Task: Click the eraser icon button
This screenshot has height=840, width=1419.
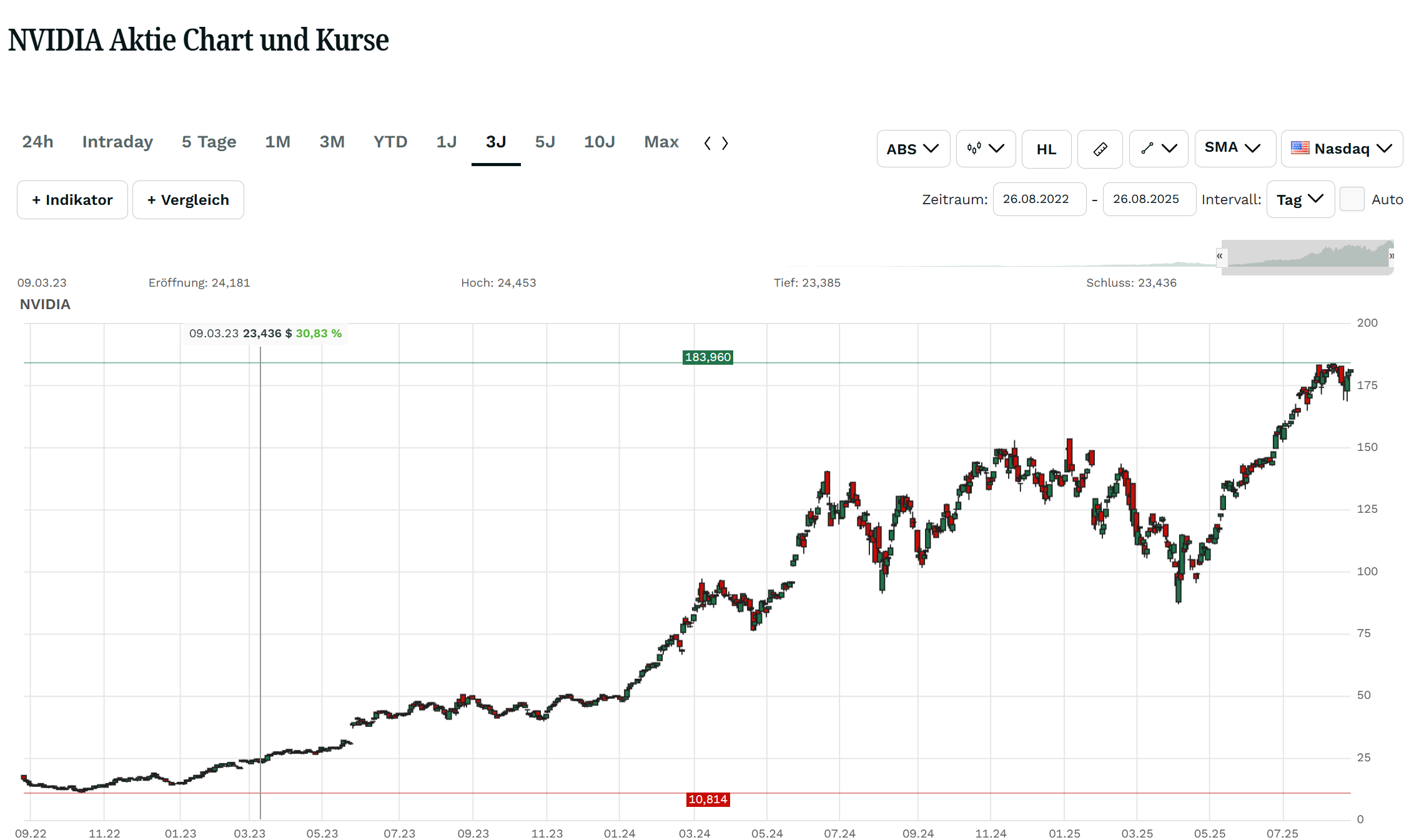Action: pos(1100,149)
